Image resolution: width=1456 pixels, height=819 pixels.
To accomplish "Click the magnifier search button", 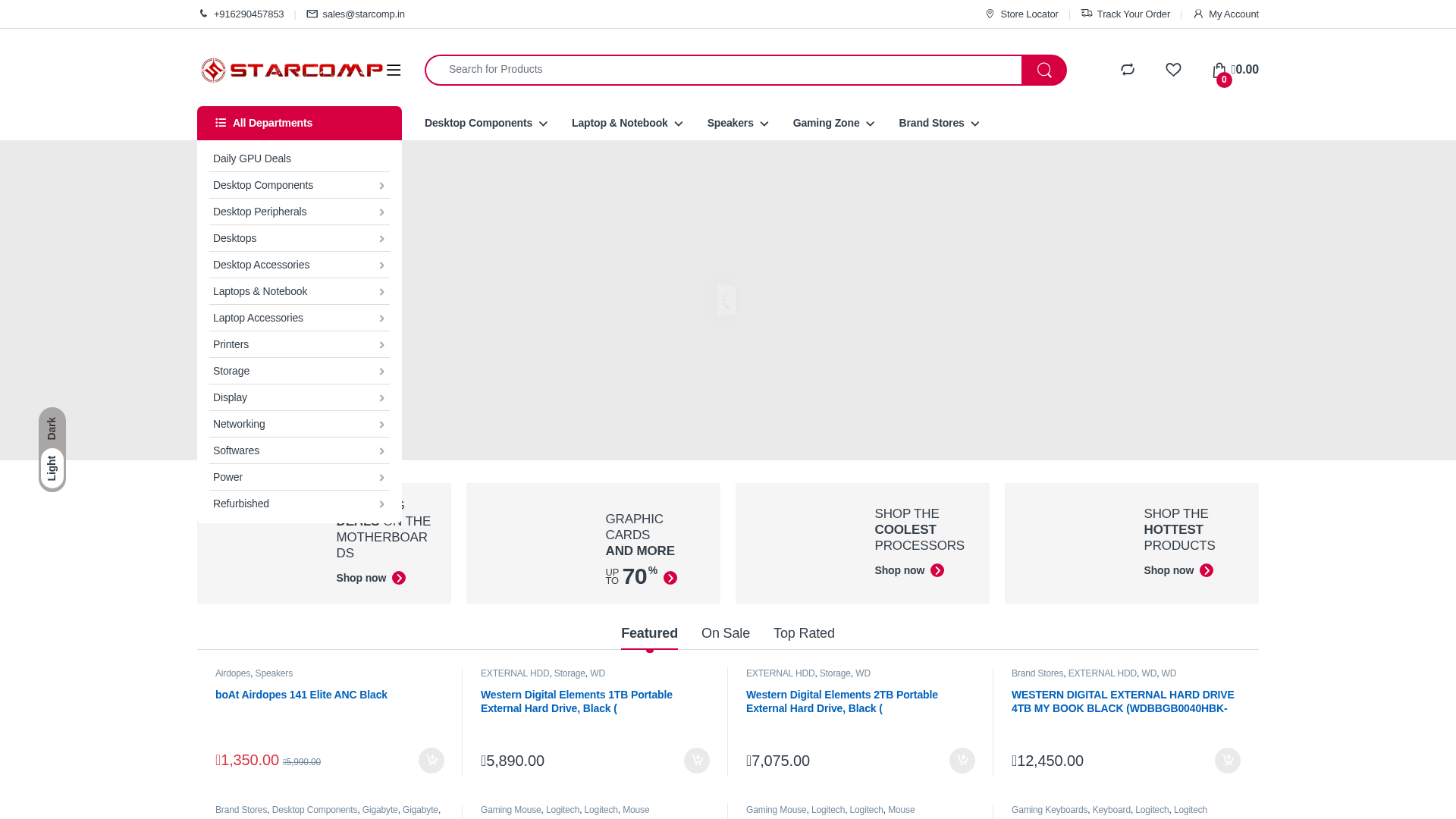I will coord(1044,70).
